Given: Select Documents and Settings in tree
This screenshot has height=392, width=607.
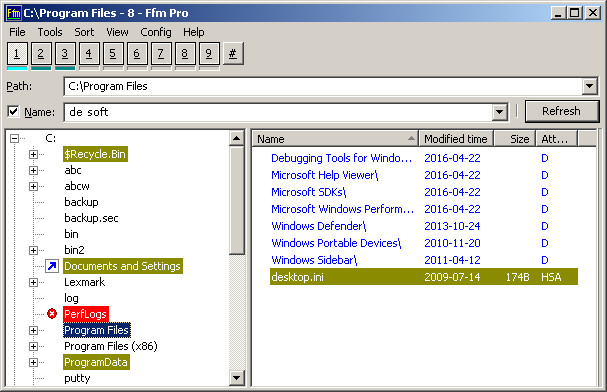Looking at the screenshot, I should 123,266.
